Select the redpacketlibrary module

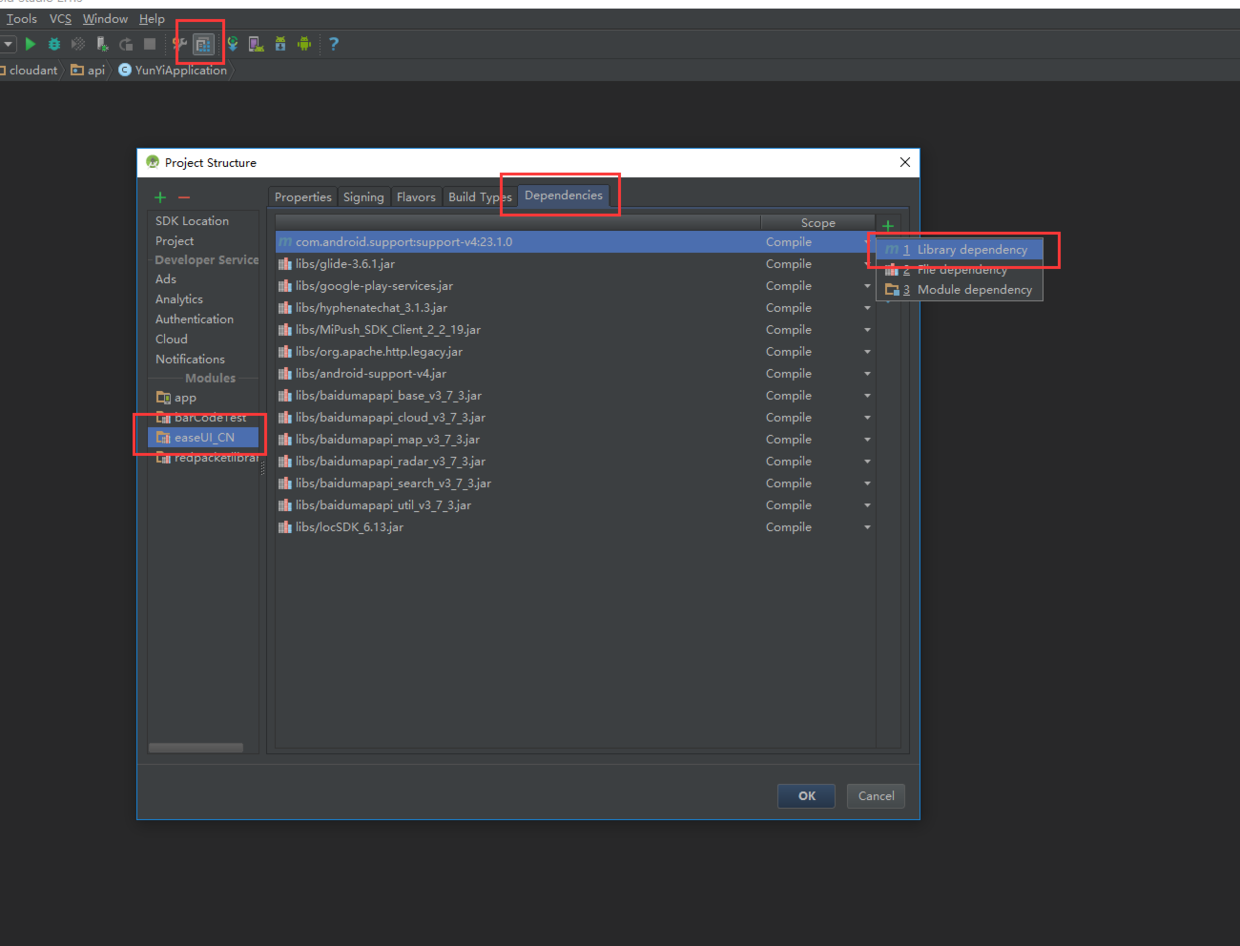point(203,457)
